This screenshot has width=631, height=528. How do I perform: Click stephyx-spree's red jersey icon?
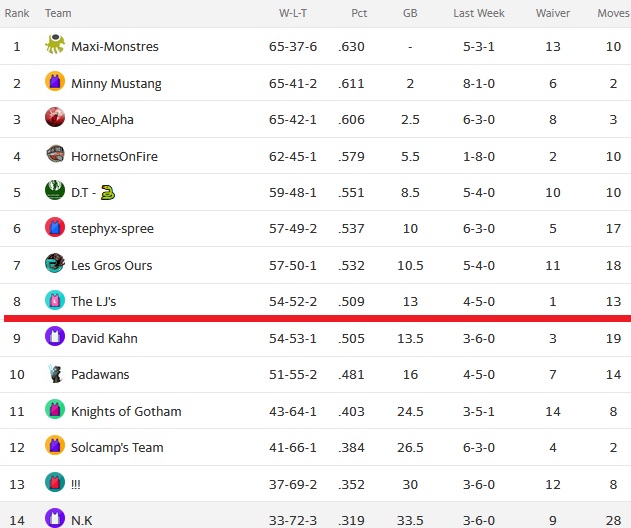[x=55, y=227]
